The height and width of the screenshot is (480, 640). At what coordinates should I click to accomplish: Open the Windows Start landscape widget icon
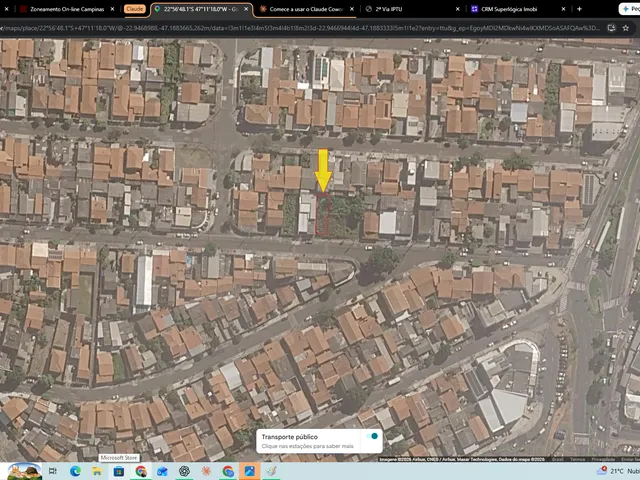click(x=24, y=471)
